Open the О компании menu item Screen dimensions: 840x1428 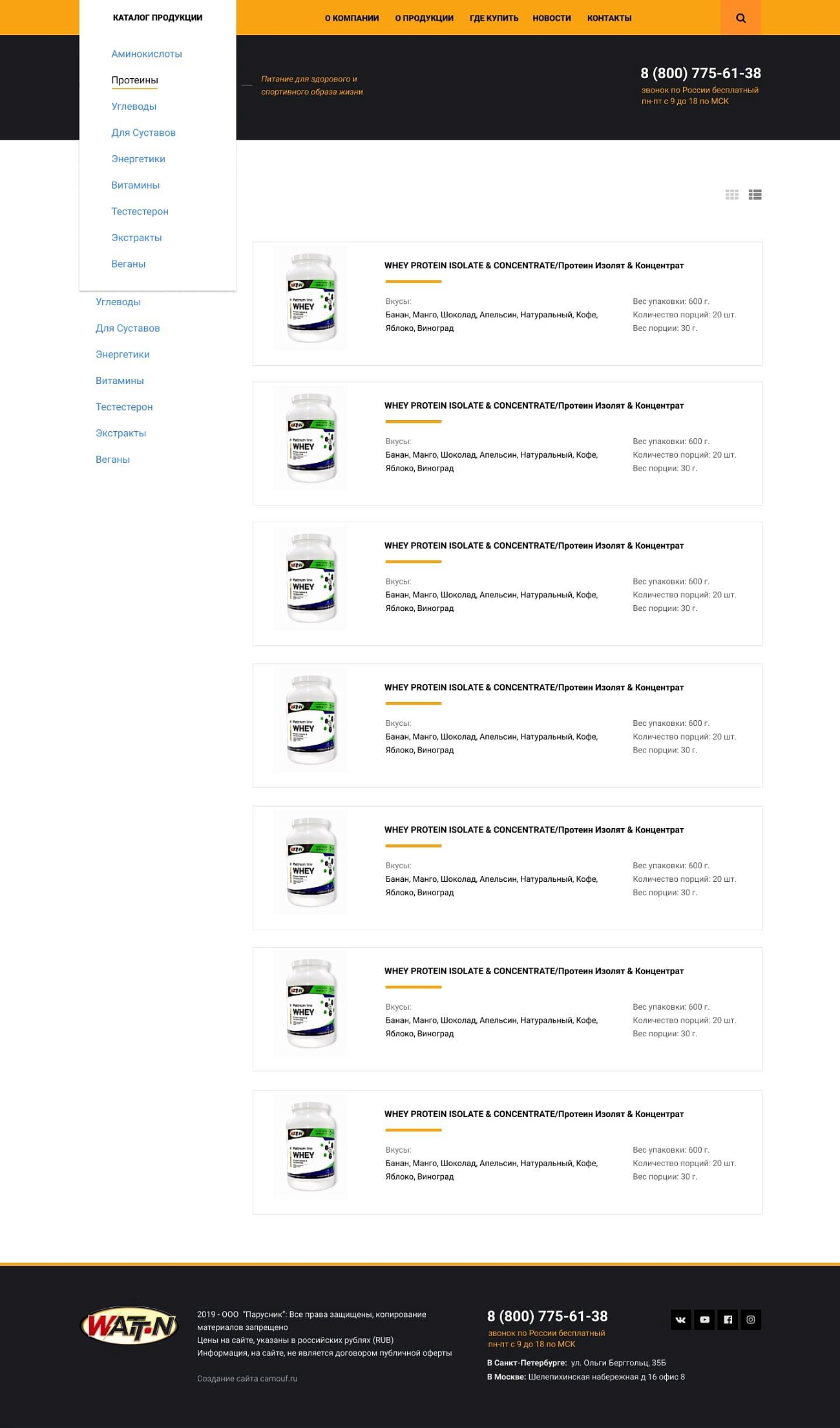352,18
